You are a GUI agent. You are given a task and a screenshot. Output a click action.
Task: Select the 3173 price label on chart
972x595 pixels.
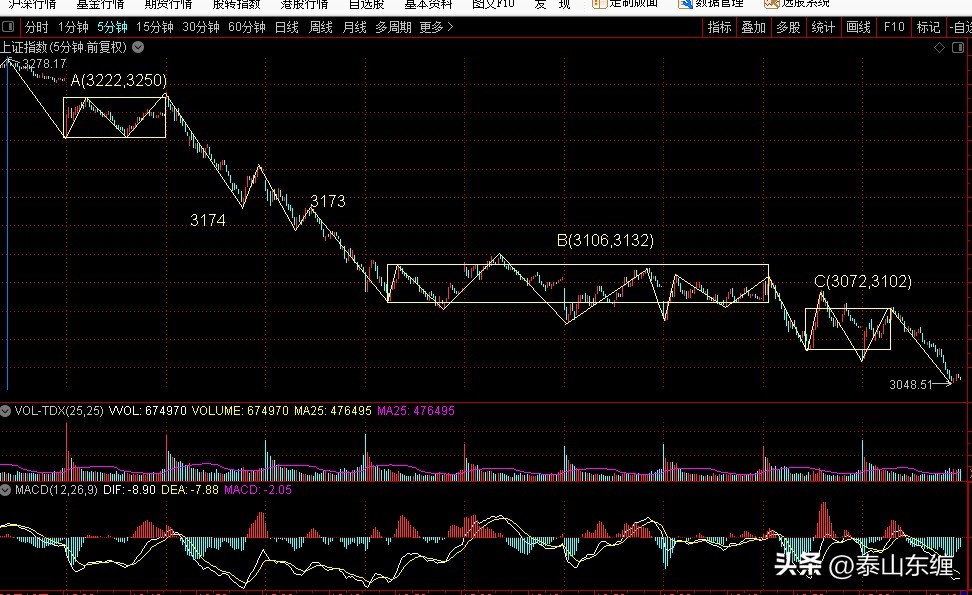point(328,201)
